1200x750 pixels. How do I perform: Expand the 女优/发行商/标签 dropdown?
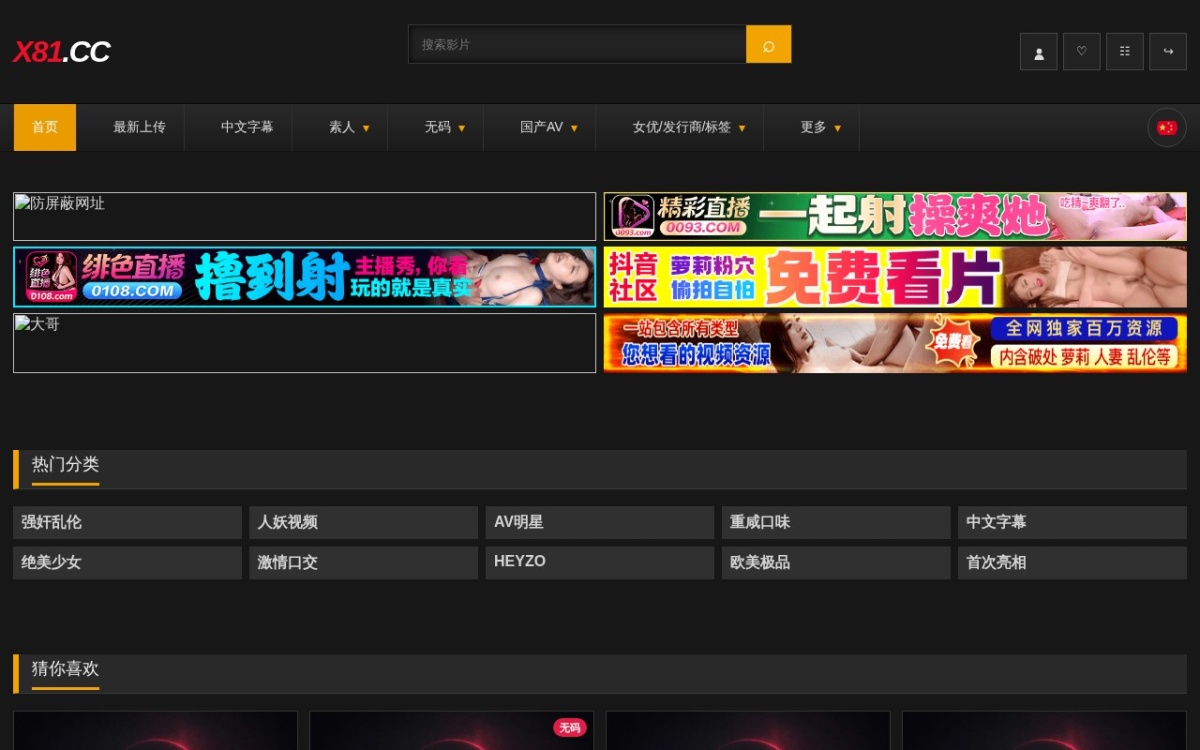pos(689,128)
